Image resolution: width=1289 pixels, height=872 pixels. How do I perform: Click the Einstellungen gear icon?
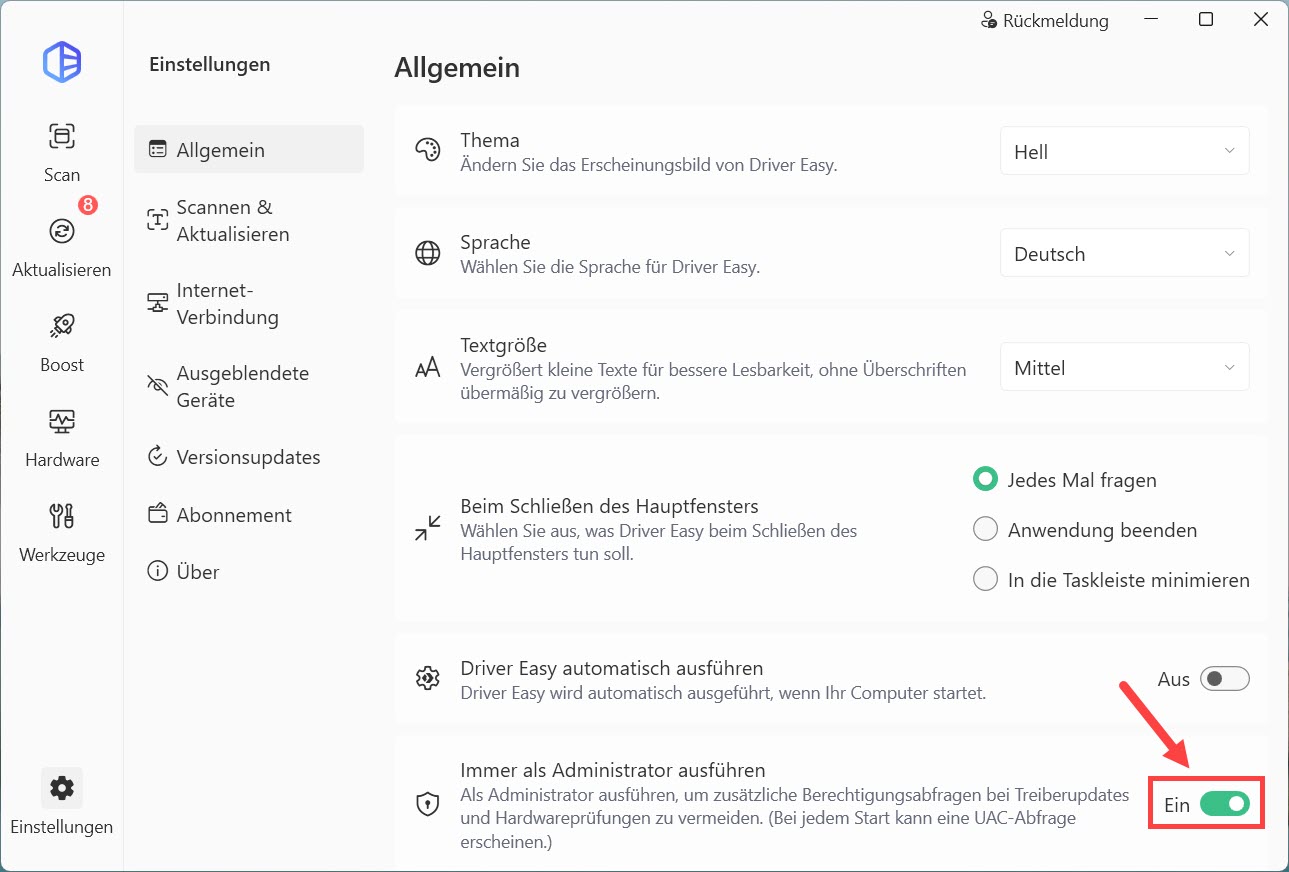point(62,788)
